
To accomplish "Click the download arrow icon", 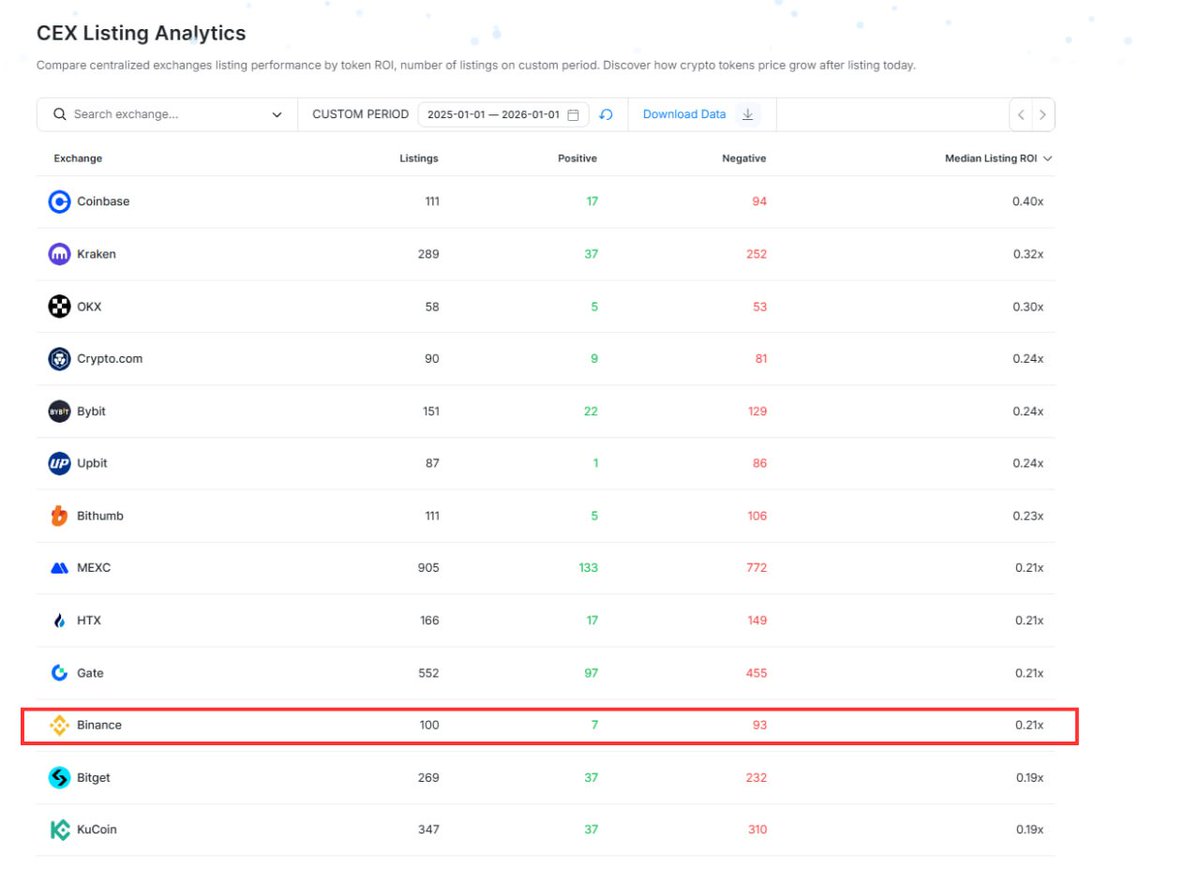I will tap(748, 114).
